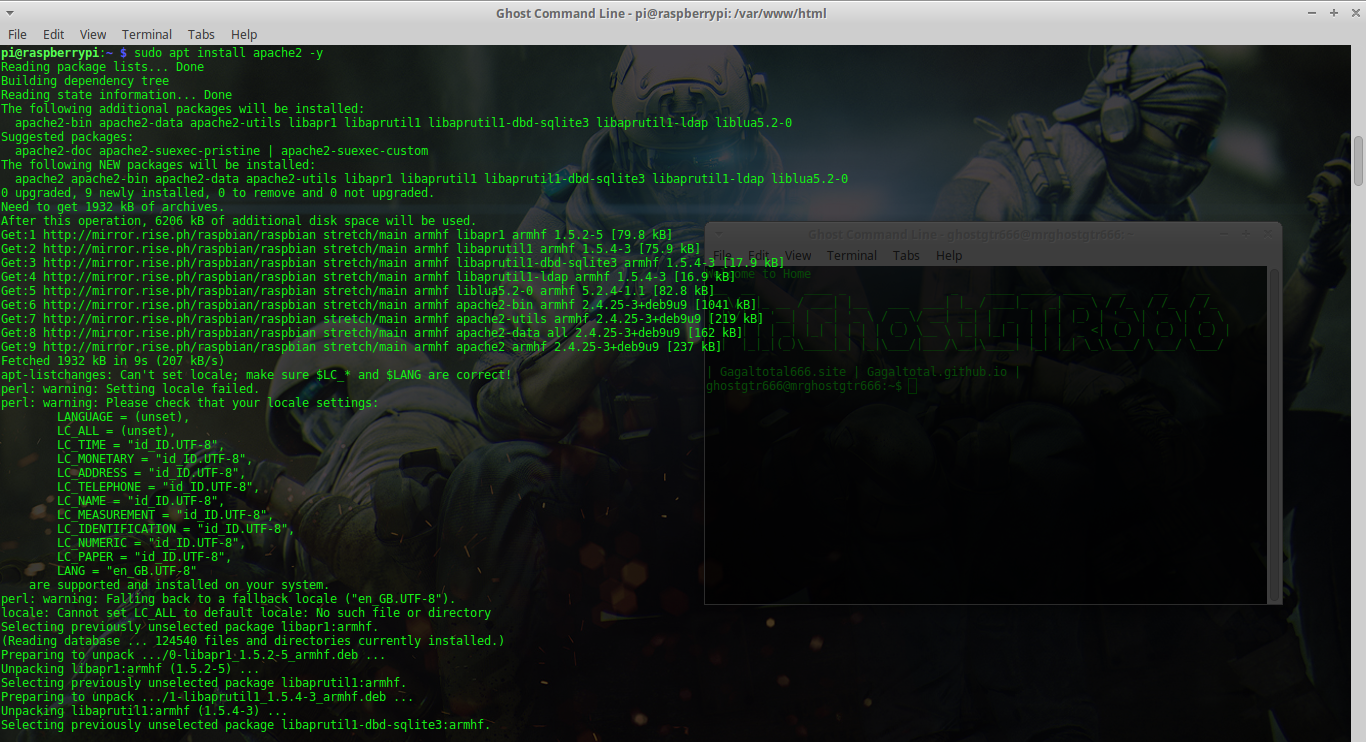Click the 'Reading database ... 124540 files' line
Image resolution: width=1366 pixels, height=742 pixels.
253,641
